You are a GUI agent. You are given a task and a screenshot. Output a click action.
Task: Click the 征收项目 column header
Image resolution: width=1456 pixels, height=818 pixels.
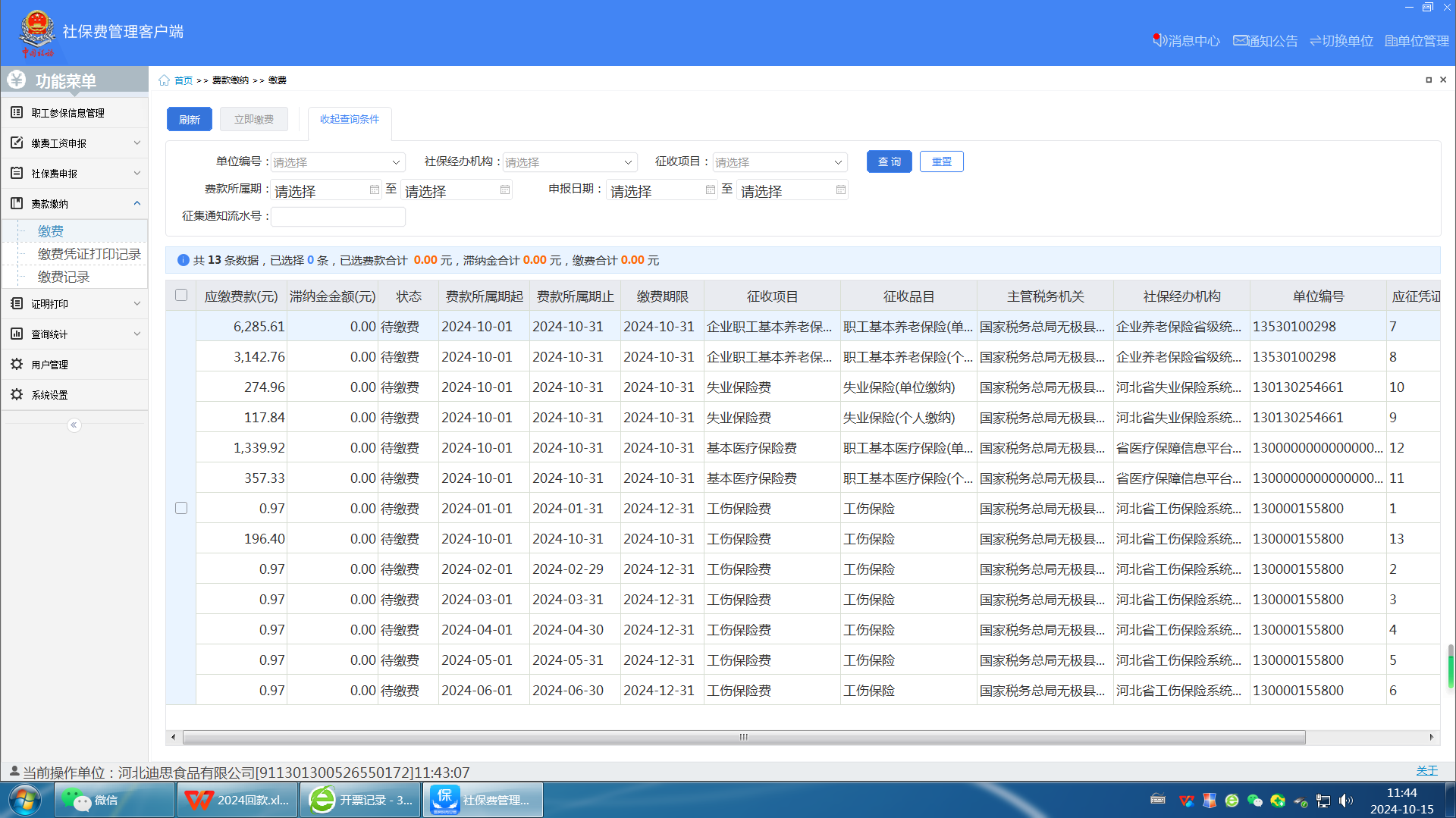click(x=772, y=296)
